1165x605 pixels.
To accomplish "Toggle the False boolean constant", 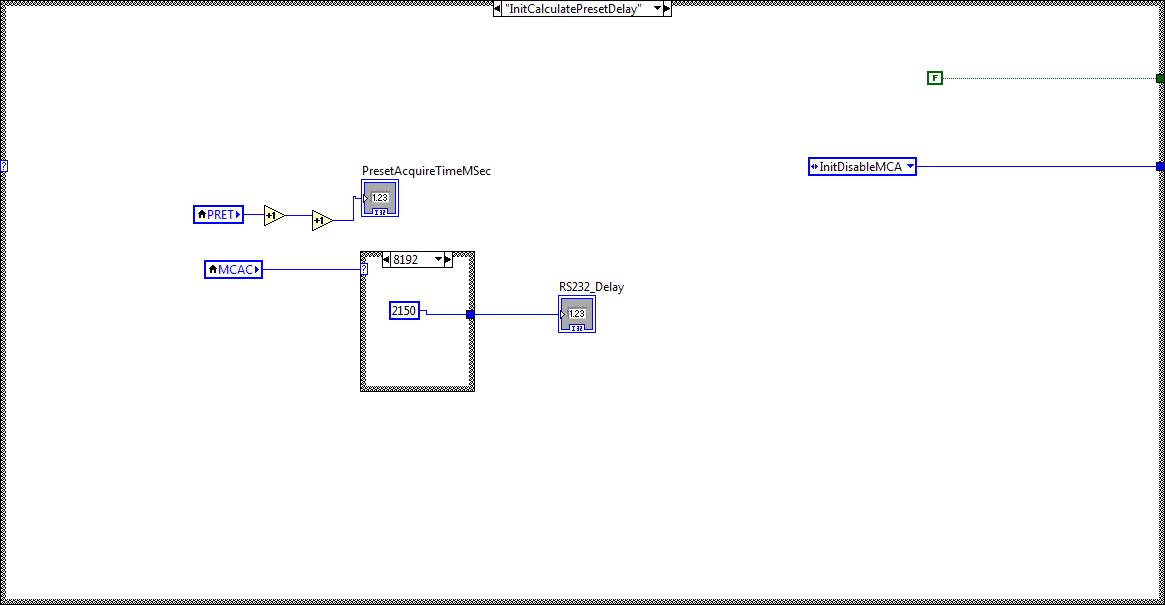I will 934,77.
